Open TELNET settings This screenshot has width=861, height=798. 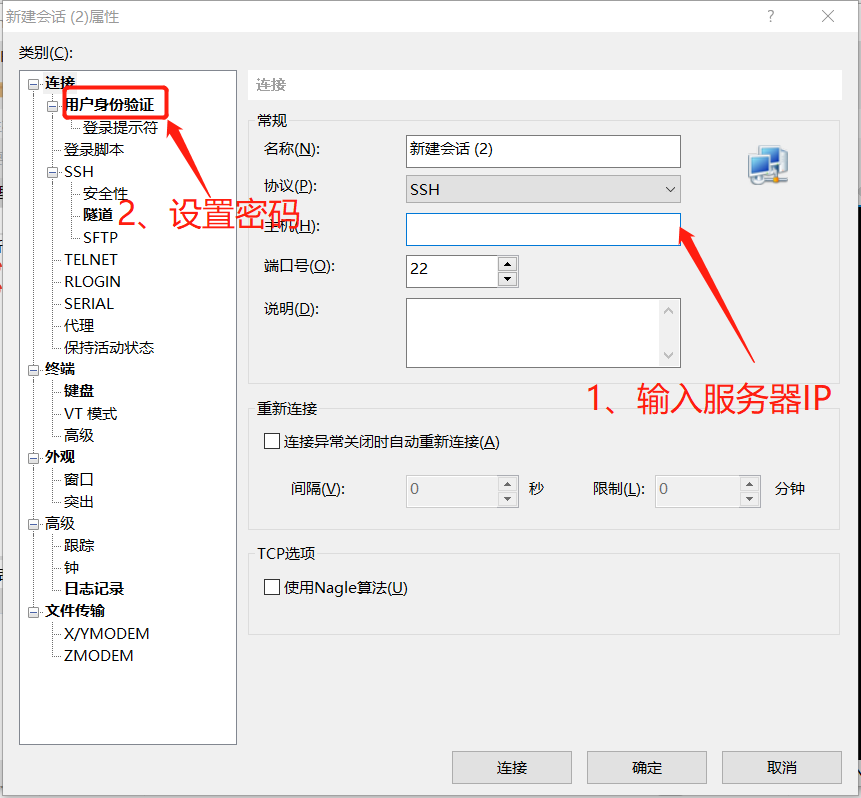(91, 259)
